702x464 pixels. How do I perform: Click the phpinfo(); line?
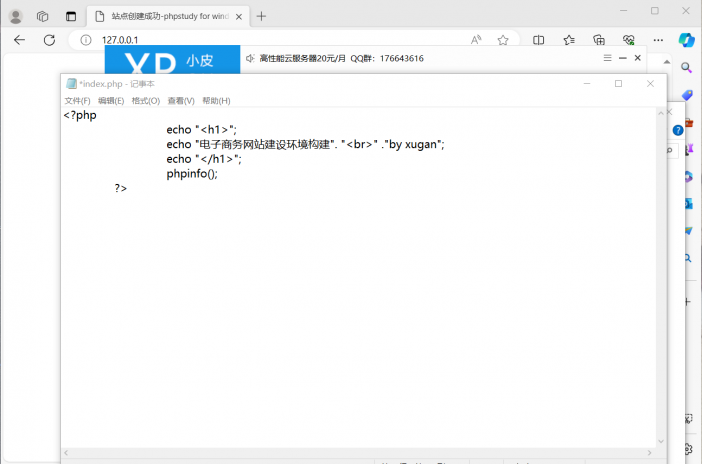(x=192, y=174)
